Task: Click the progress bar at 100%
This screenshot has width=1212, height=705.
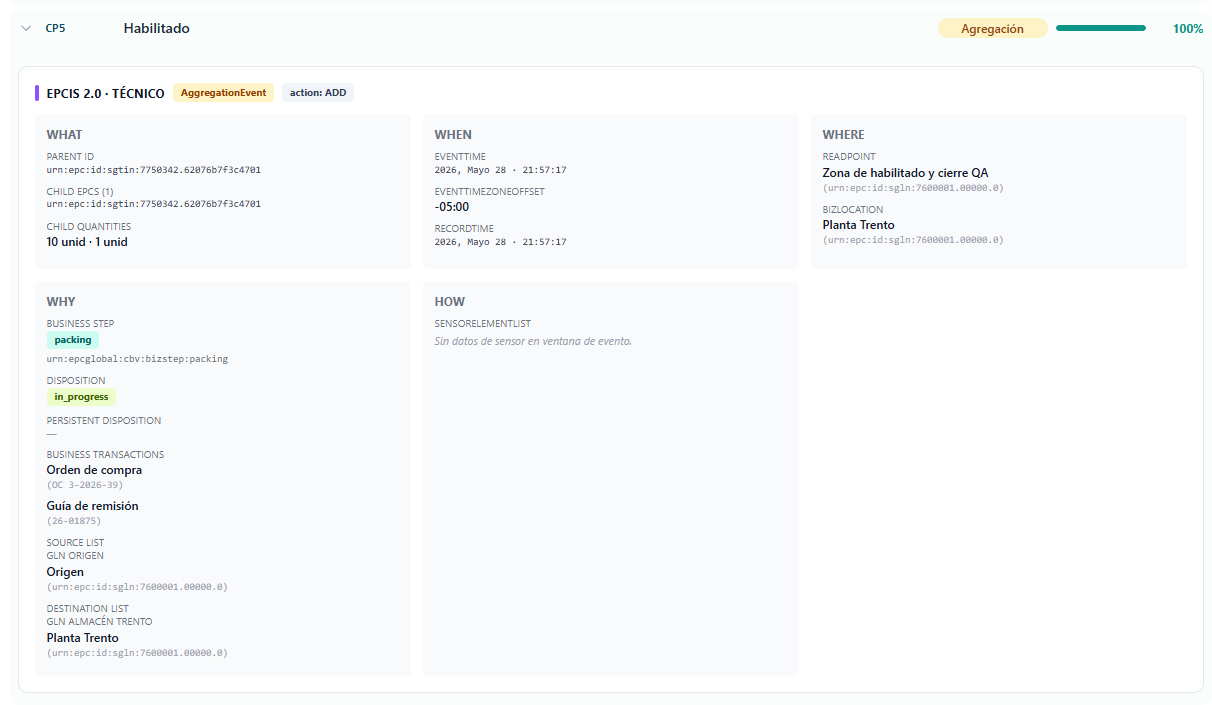Action: pyautogui.click(x=1101, y=29)
